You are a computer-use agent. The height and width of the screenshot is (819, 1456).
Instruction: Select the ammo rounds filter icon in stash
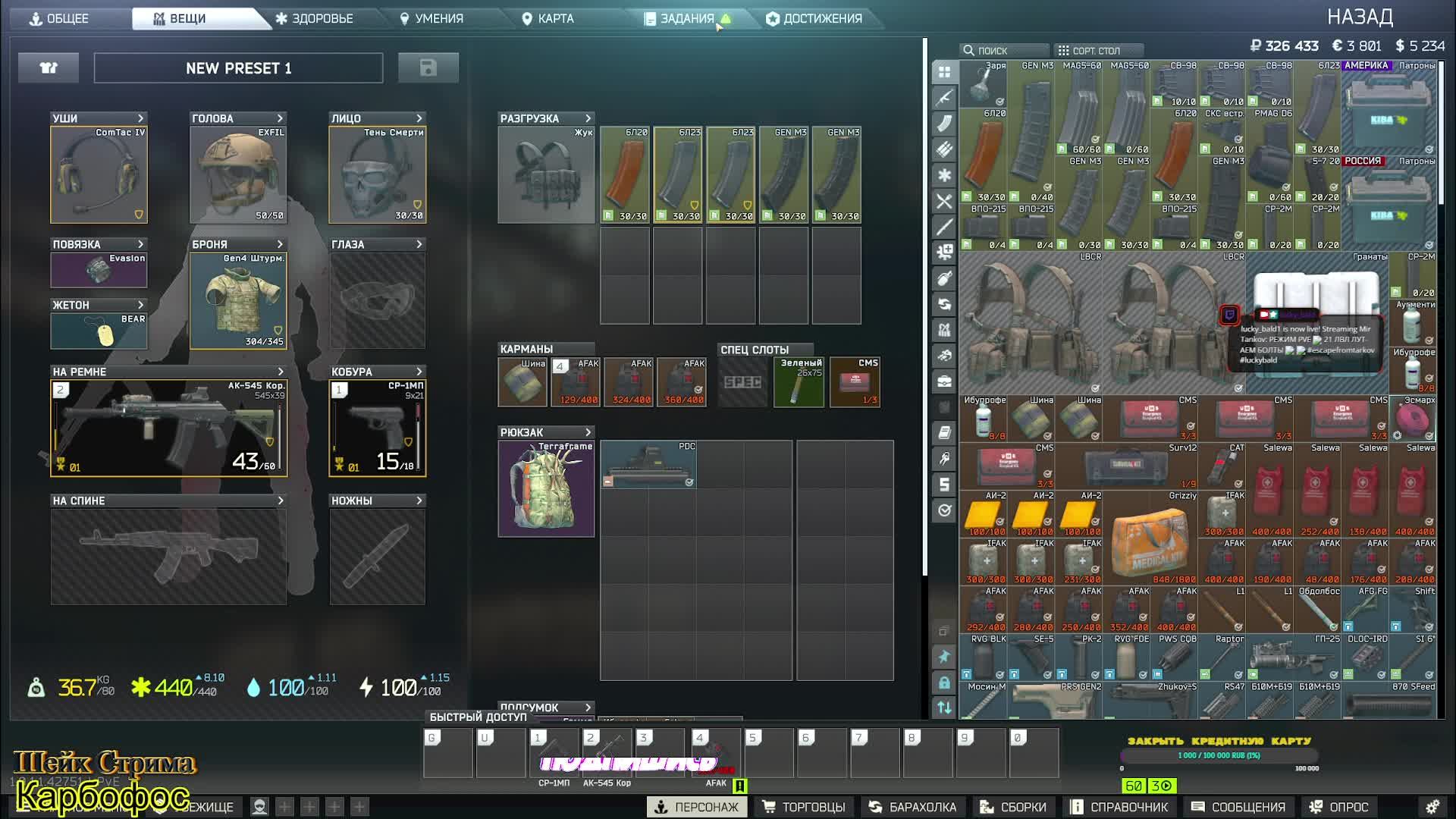944,149
